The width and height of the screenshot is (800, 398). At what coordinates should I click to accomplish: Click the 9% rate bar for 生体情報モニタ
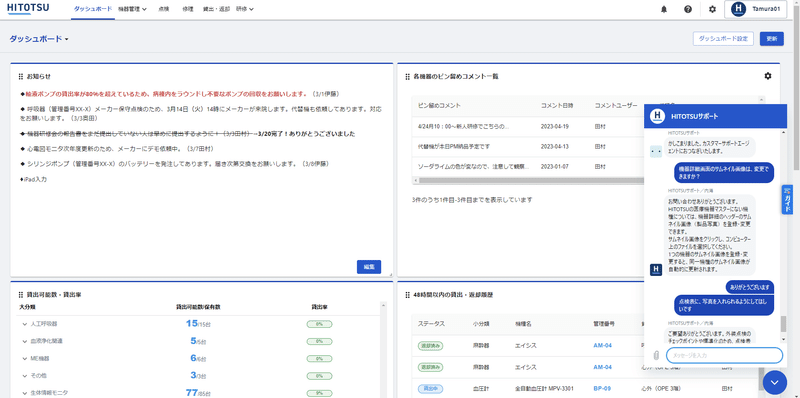[319, 393]
